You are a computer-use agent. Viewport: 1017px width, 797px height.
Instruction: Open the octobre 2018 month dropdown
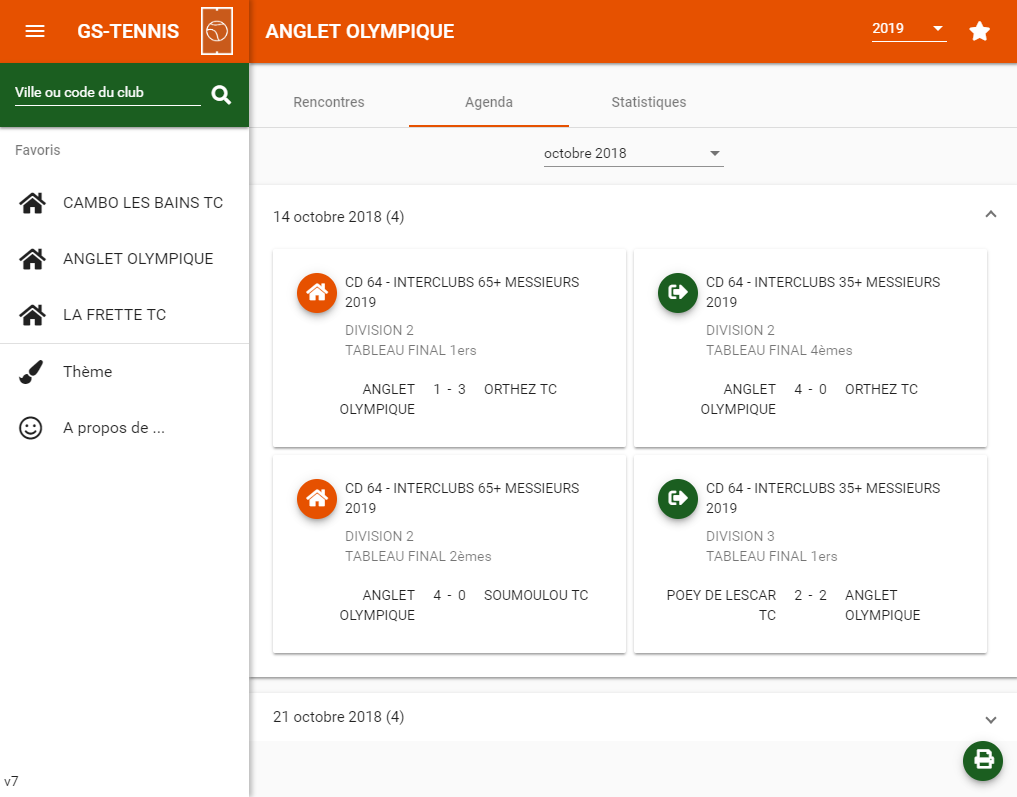[633, 154]
